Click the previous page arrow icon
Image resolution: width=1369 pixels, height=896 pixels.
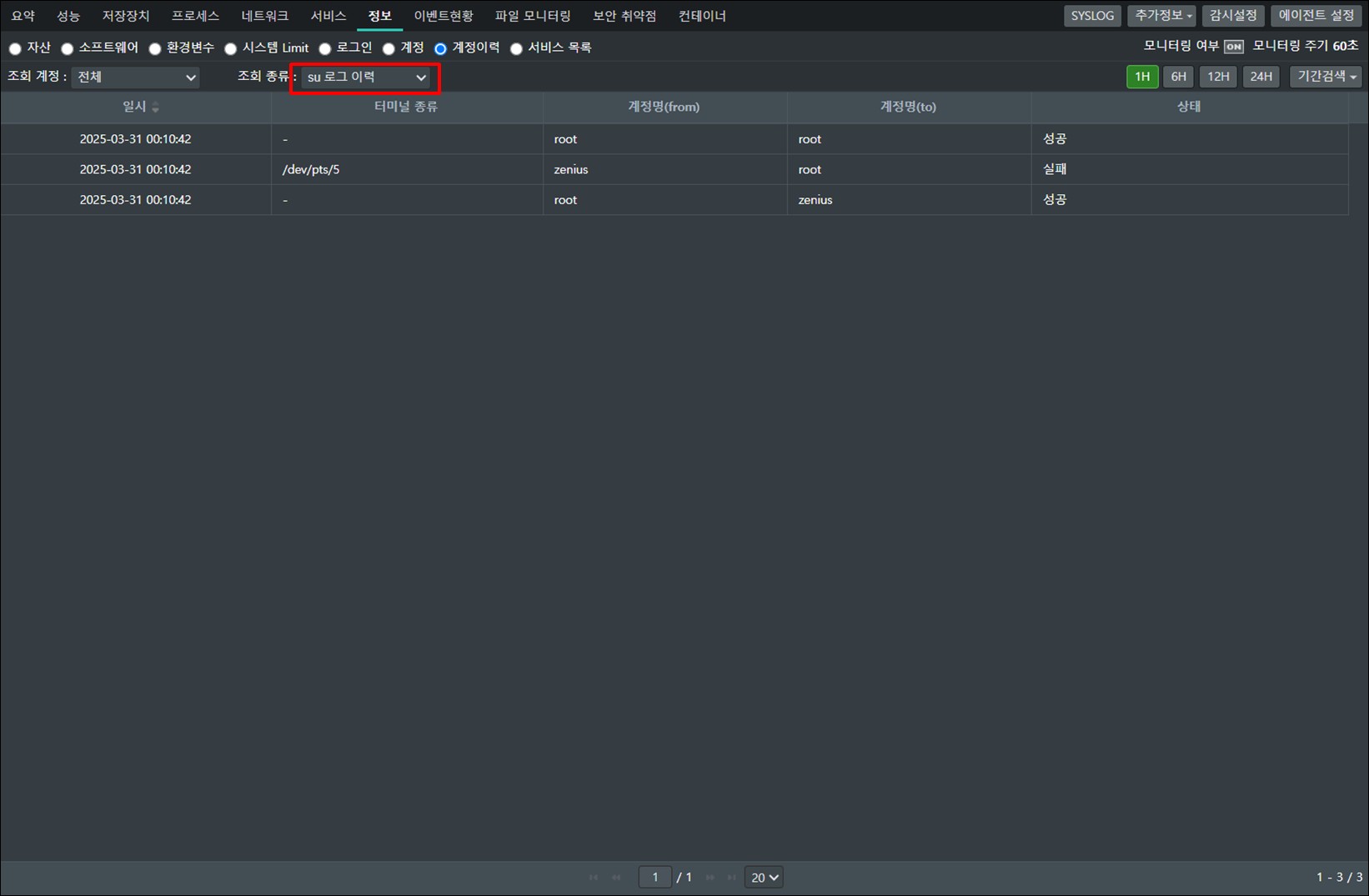[x=616, y=877]
